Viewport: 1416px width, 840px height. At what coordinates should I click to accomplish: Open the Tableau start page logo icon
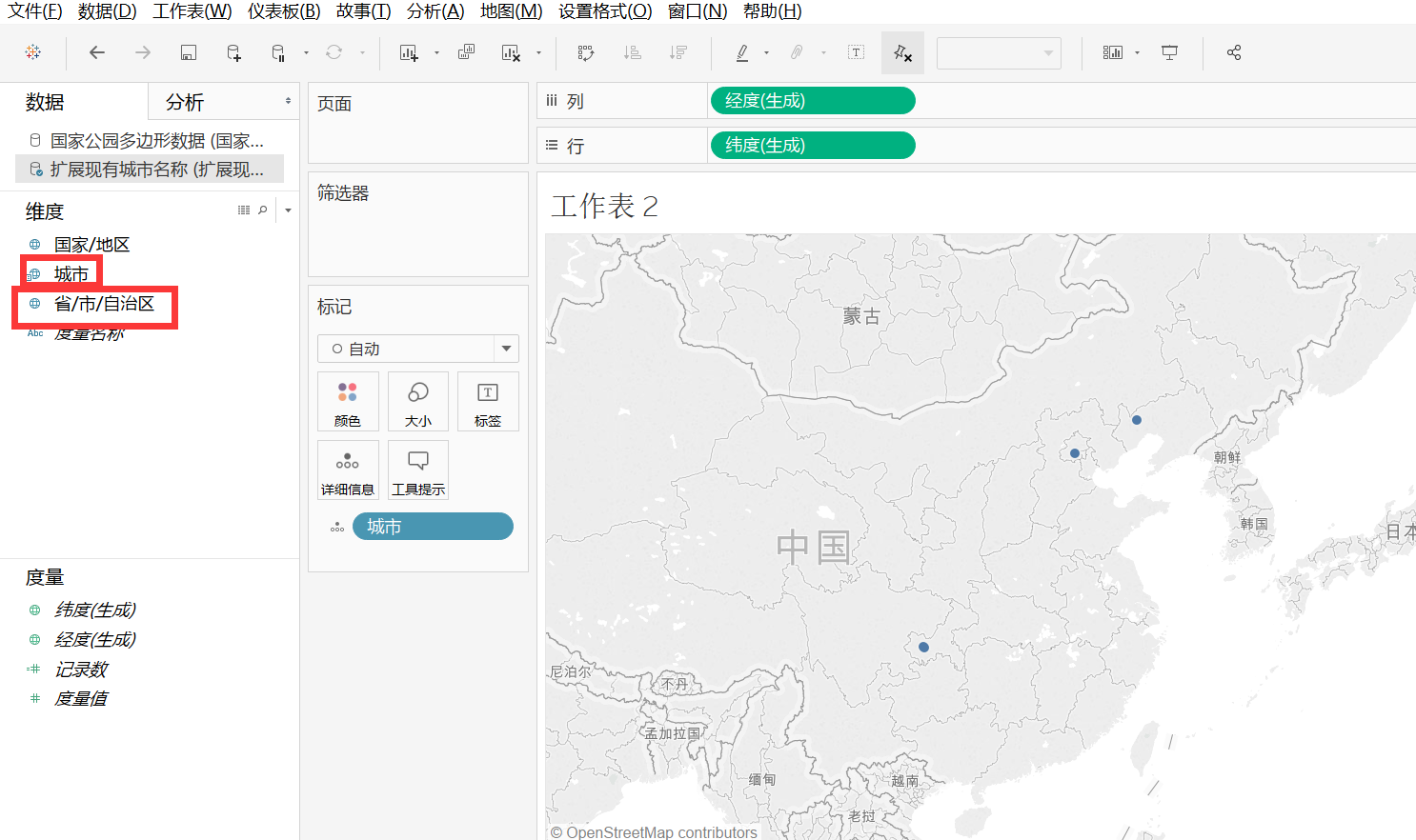[x=33, y=52]
